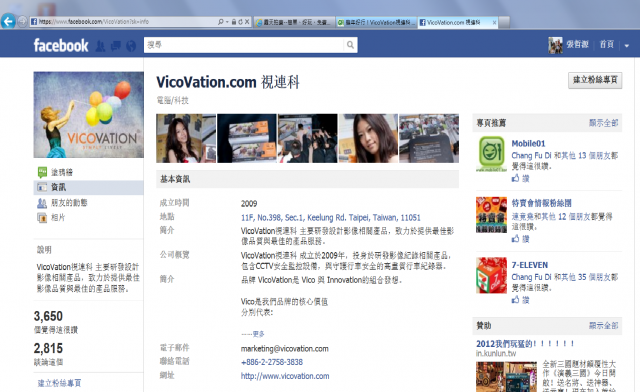Click the lock security icon in address bar

click(234, 22)
